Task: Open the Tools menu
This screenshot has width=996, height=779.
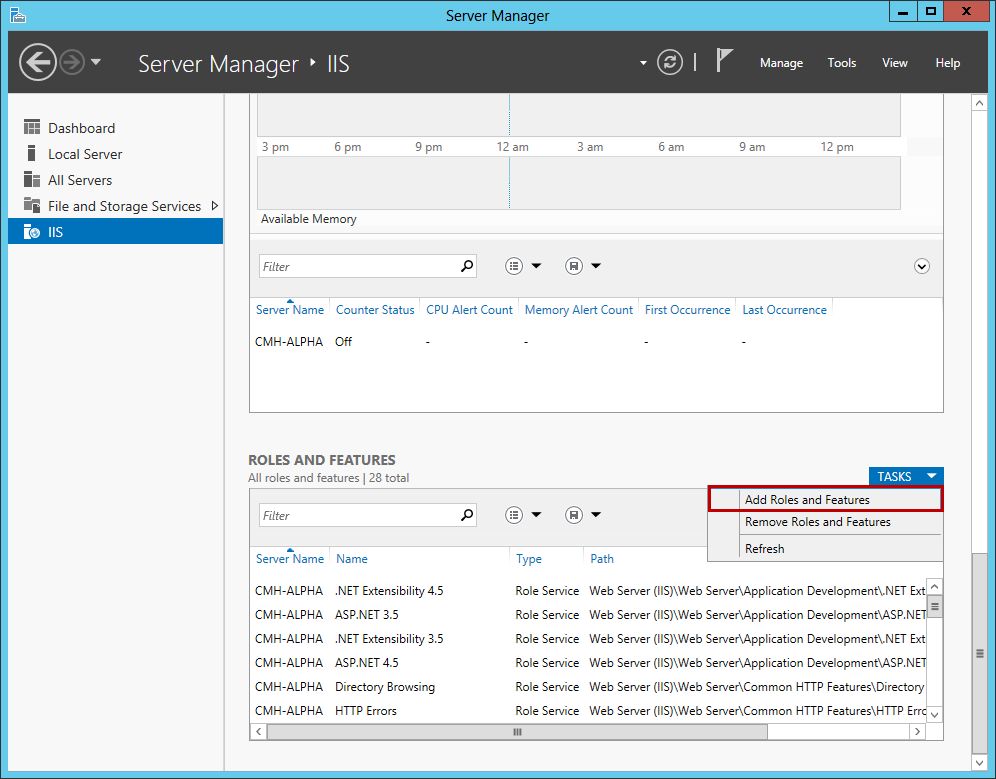Action: (x=841, y=63)
